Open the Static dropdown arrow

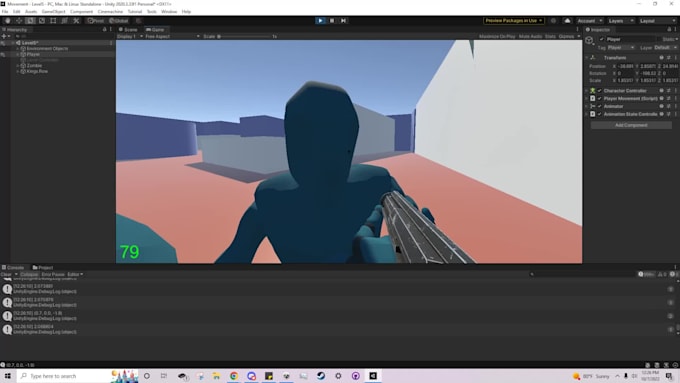point(677,39)
